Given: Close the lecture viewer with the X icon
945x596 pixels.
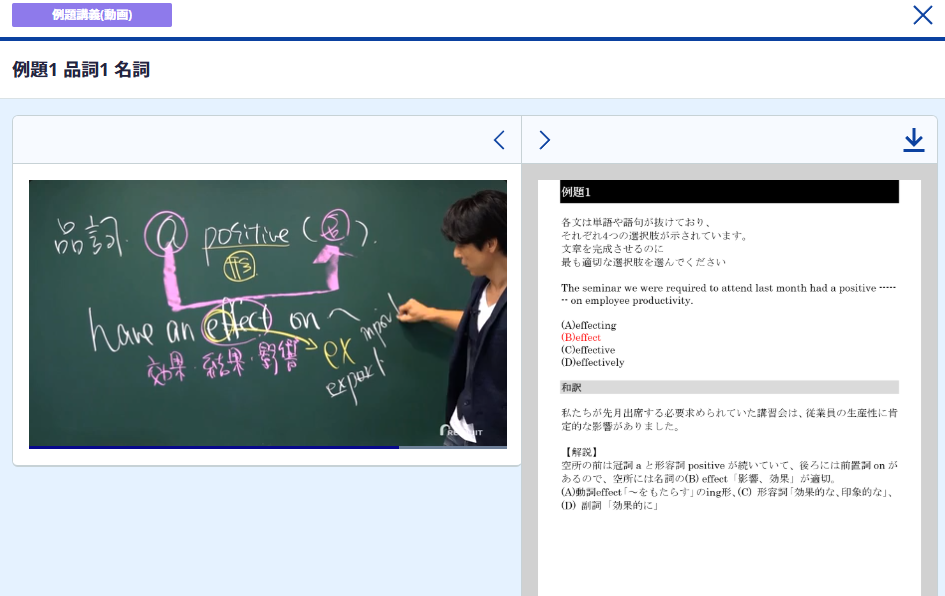Looking at the screenshot, I should [x=922, y=15].
